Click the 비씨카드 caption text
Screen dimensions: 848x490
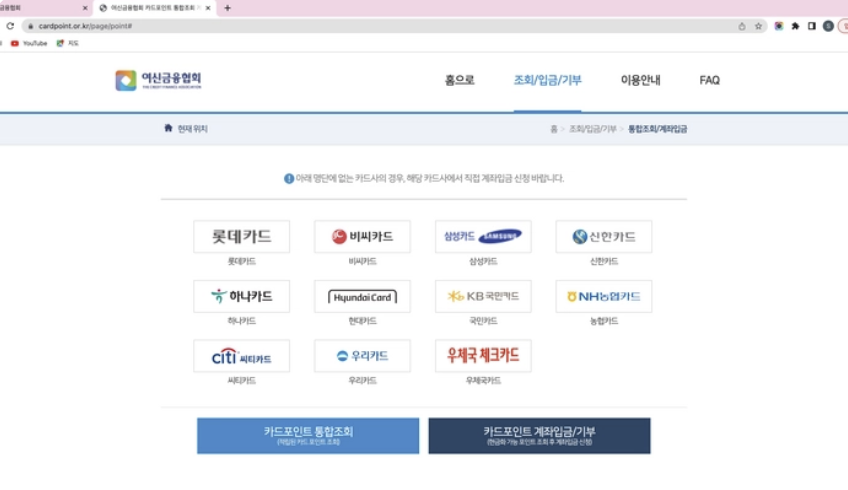coord(362,261)
